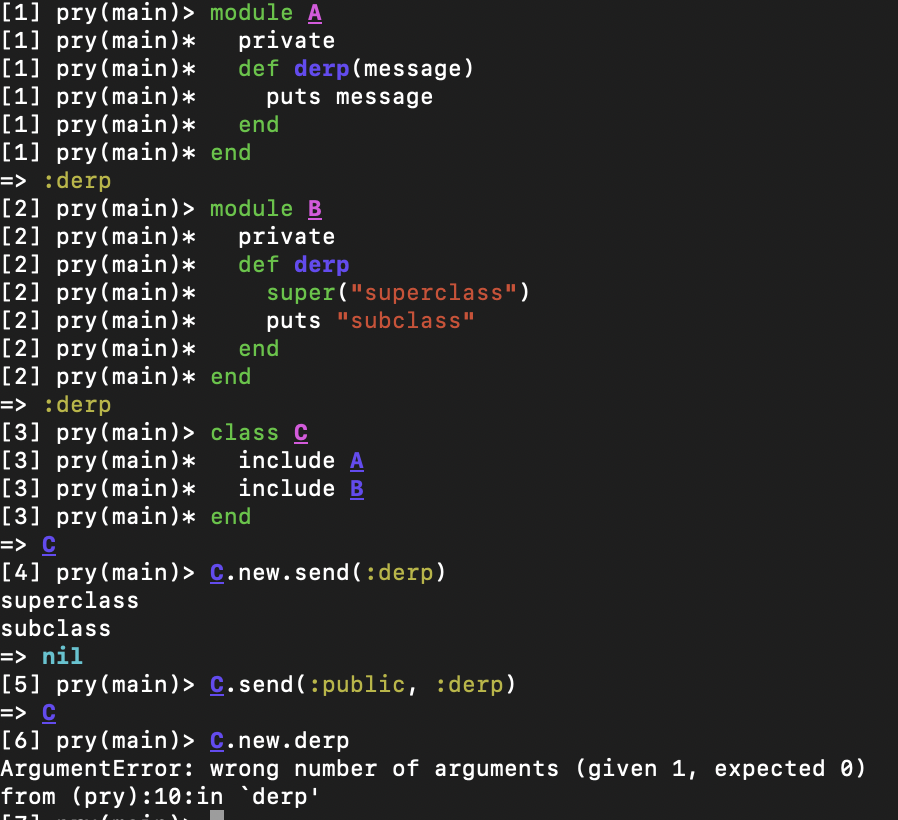Click 'def derp(message)' method definition
The image size is (898, 820).
356,69
